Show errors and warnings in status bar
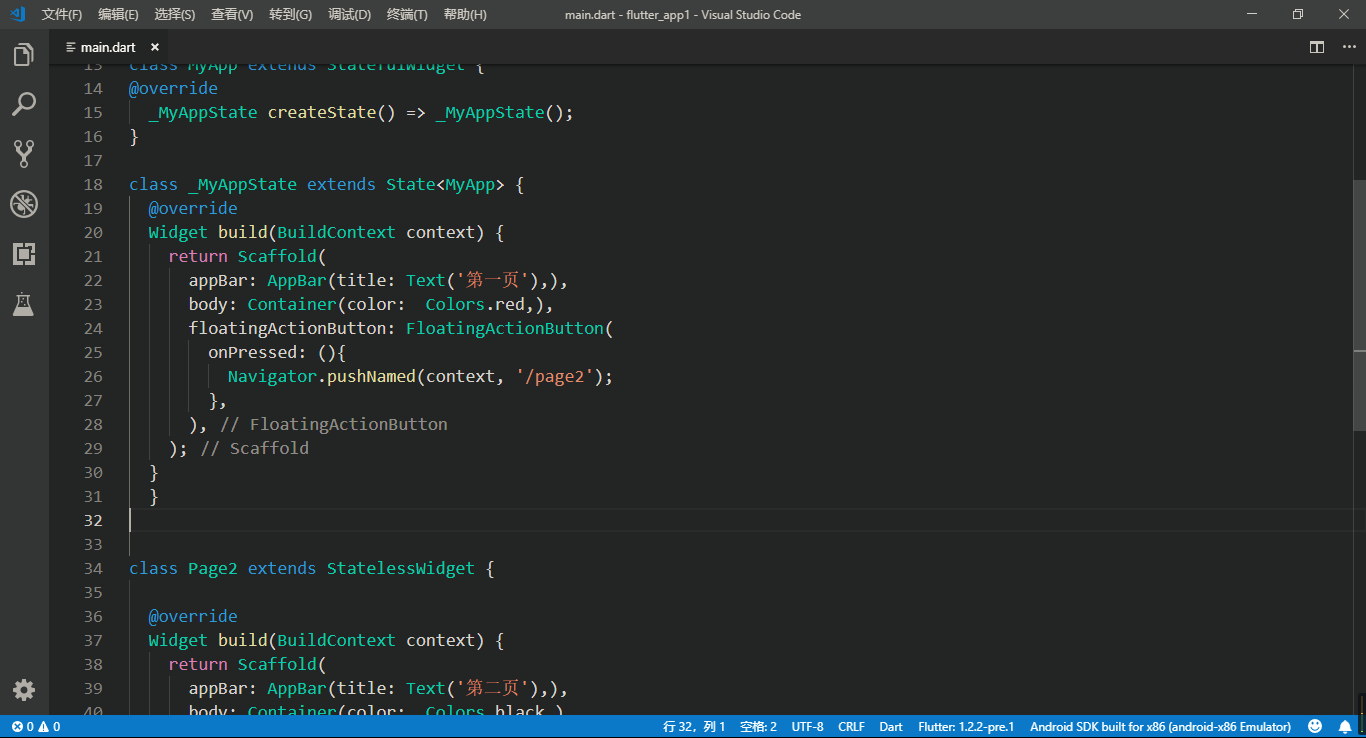 (x=36, y=727)
